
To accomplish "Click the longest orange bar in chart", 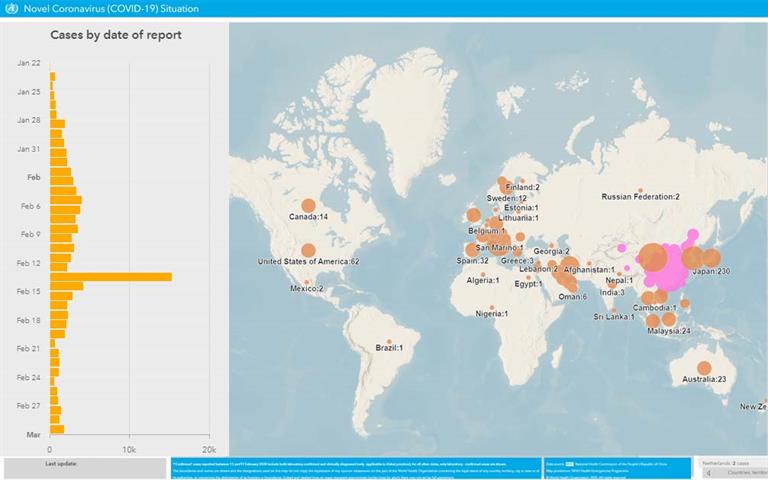I will pyautogui.click(x=110, y=277).
